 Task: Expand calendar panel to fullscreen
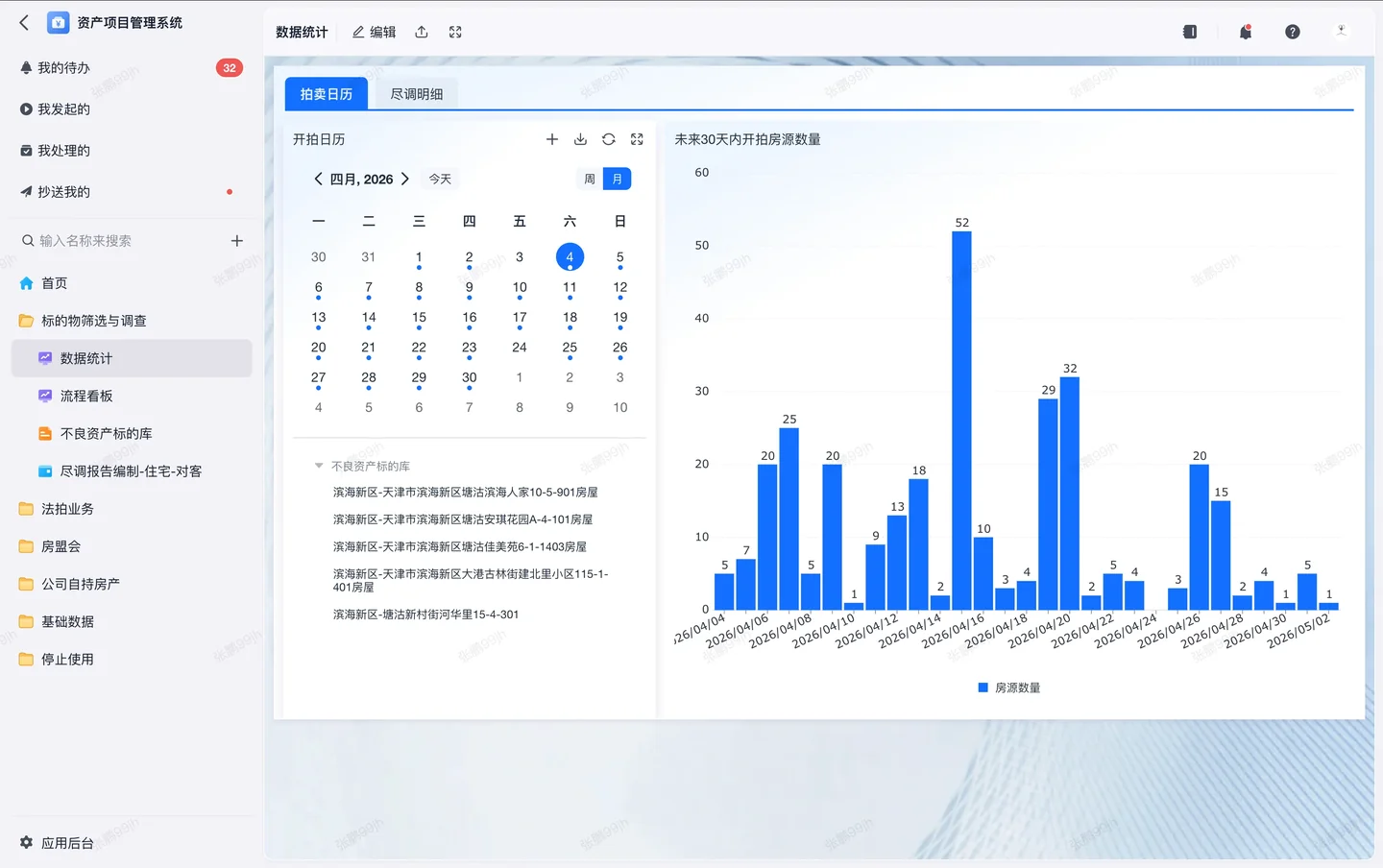coord(637,139)
